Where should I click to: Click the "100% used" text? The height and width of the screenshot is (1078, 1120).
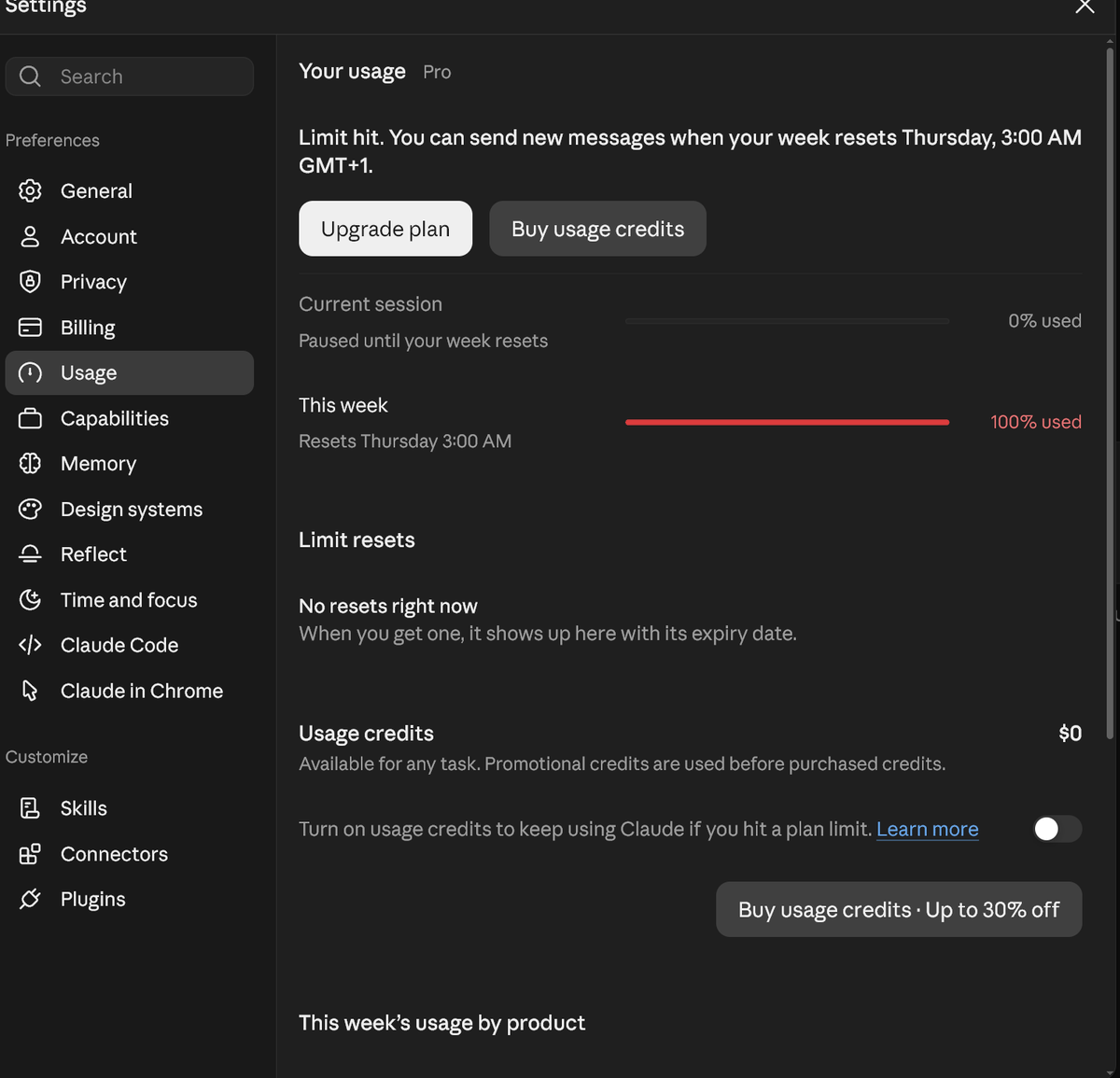tap(1036, 422)
